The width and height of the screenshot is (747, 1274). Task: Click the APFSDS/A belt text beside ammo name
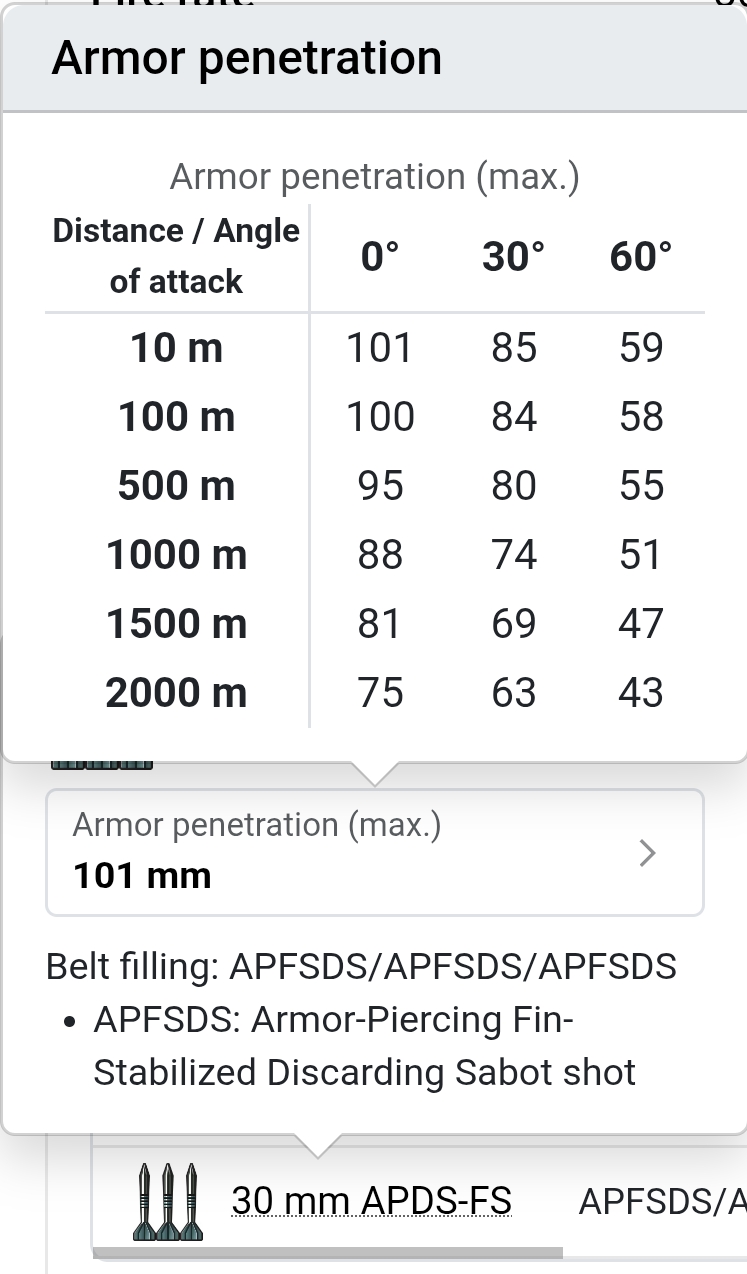click(662, 1201)
